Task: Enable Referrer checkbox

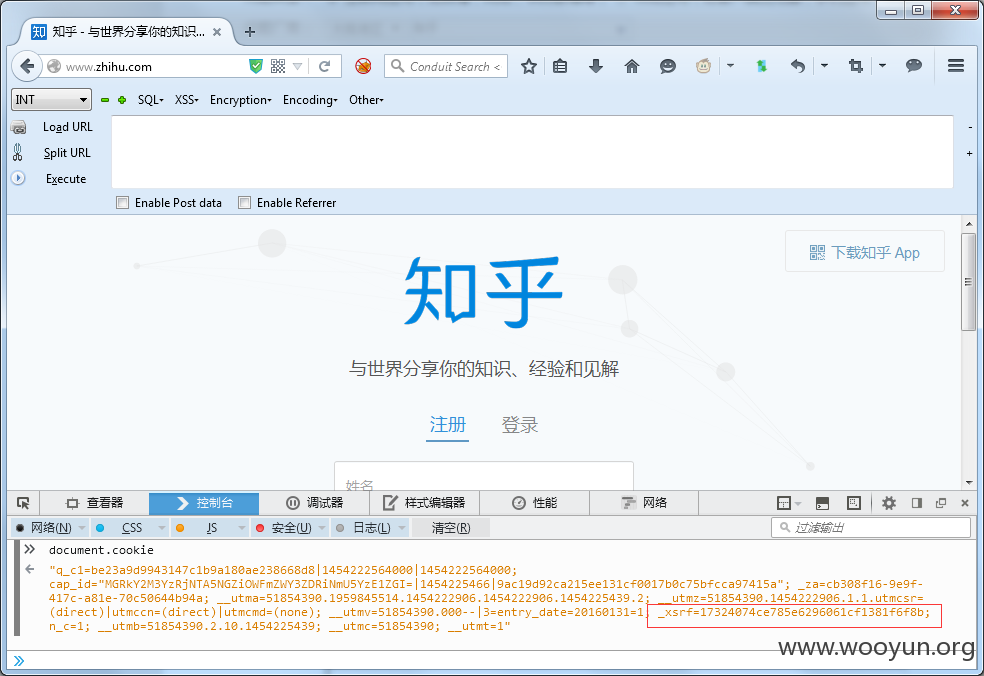Action: tap(245, 203)
